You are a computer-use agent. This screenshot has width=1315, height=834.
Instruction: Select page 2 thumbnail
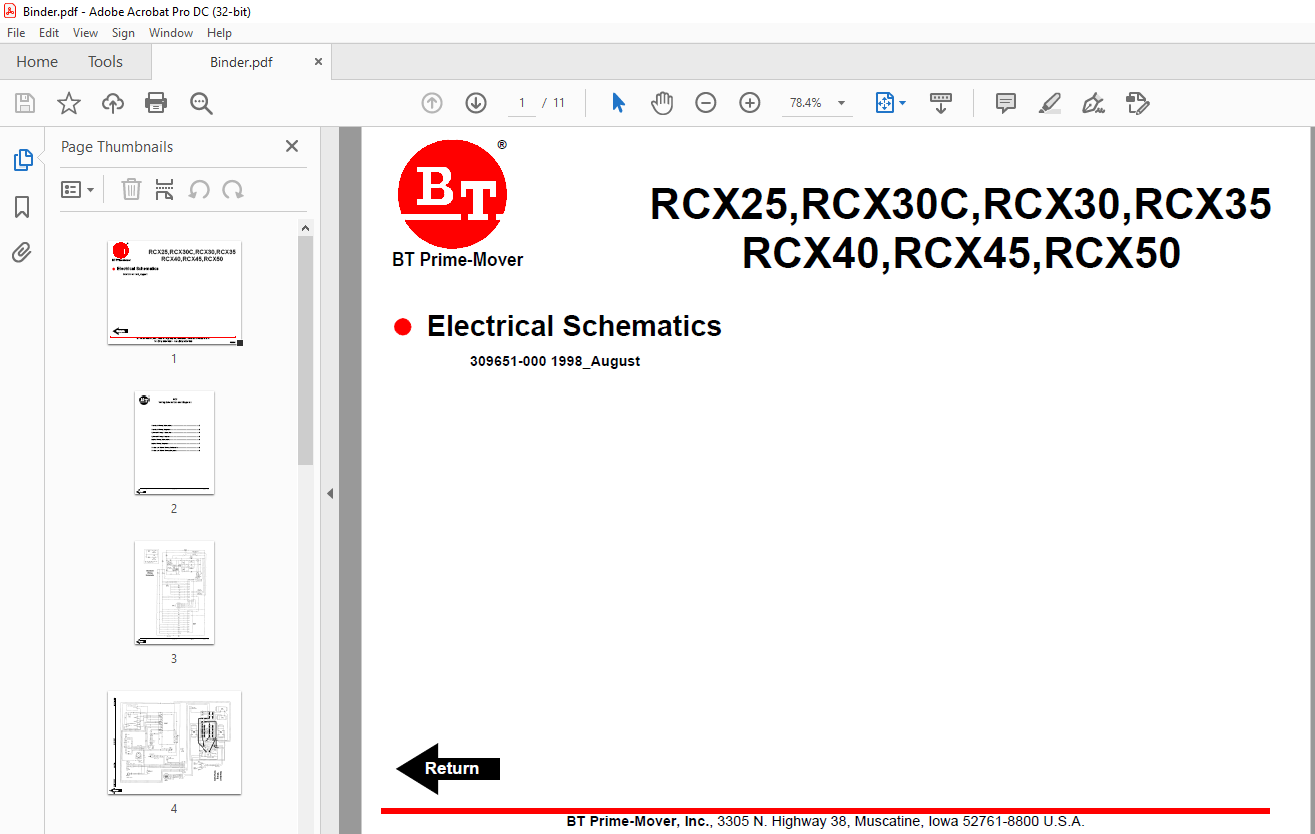point(174,443)
